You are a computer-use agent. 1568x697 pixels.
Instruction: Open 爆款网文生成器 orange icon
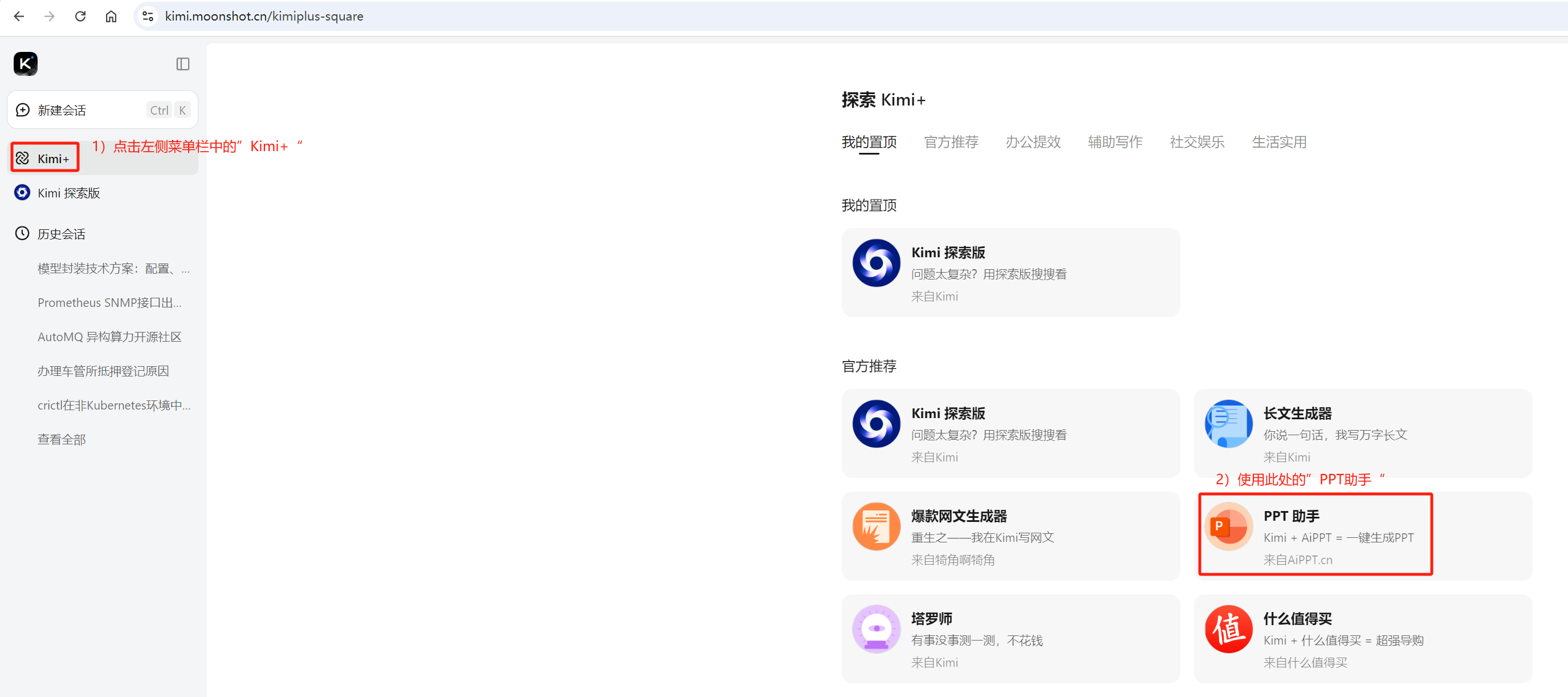[876, 526]
